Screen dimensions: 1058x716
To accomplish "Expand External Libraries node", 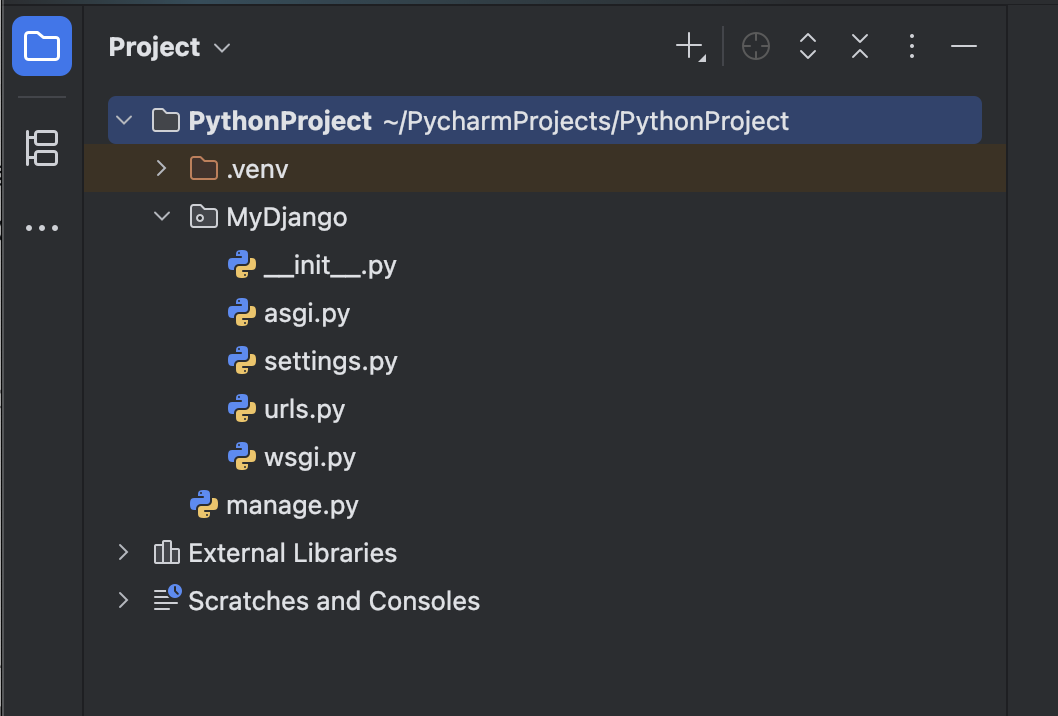I will click(124, 553).
